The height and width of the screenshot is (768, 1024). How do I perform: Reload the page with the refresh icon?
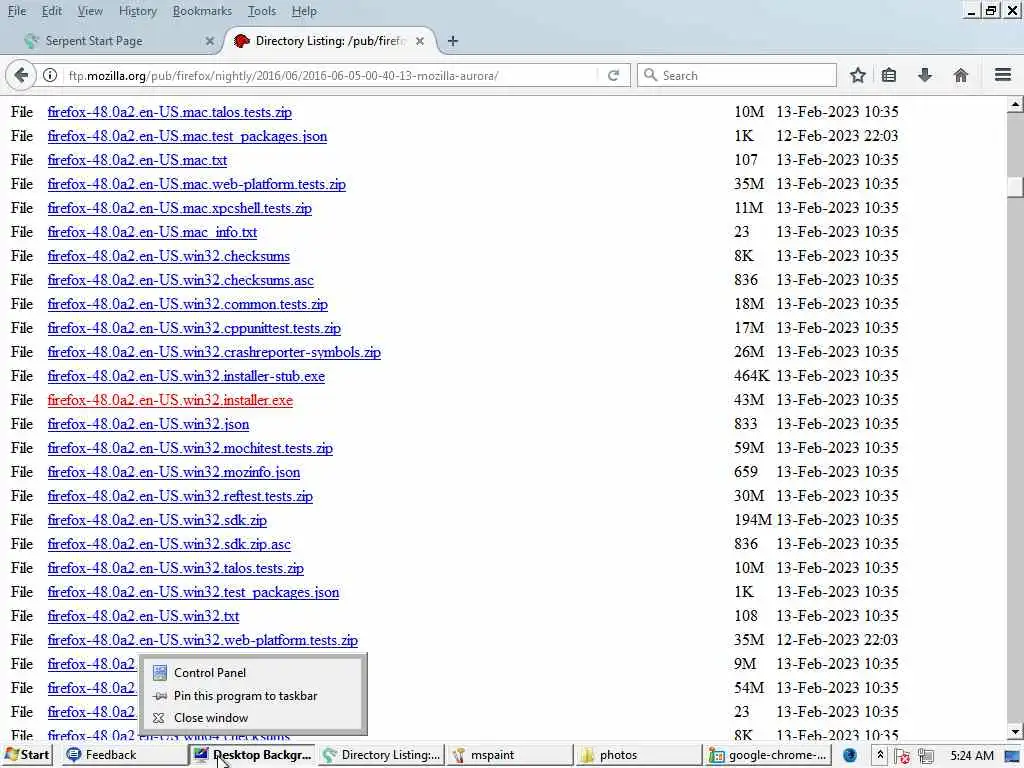tap(613, 75)
